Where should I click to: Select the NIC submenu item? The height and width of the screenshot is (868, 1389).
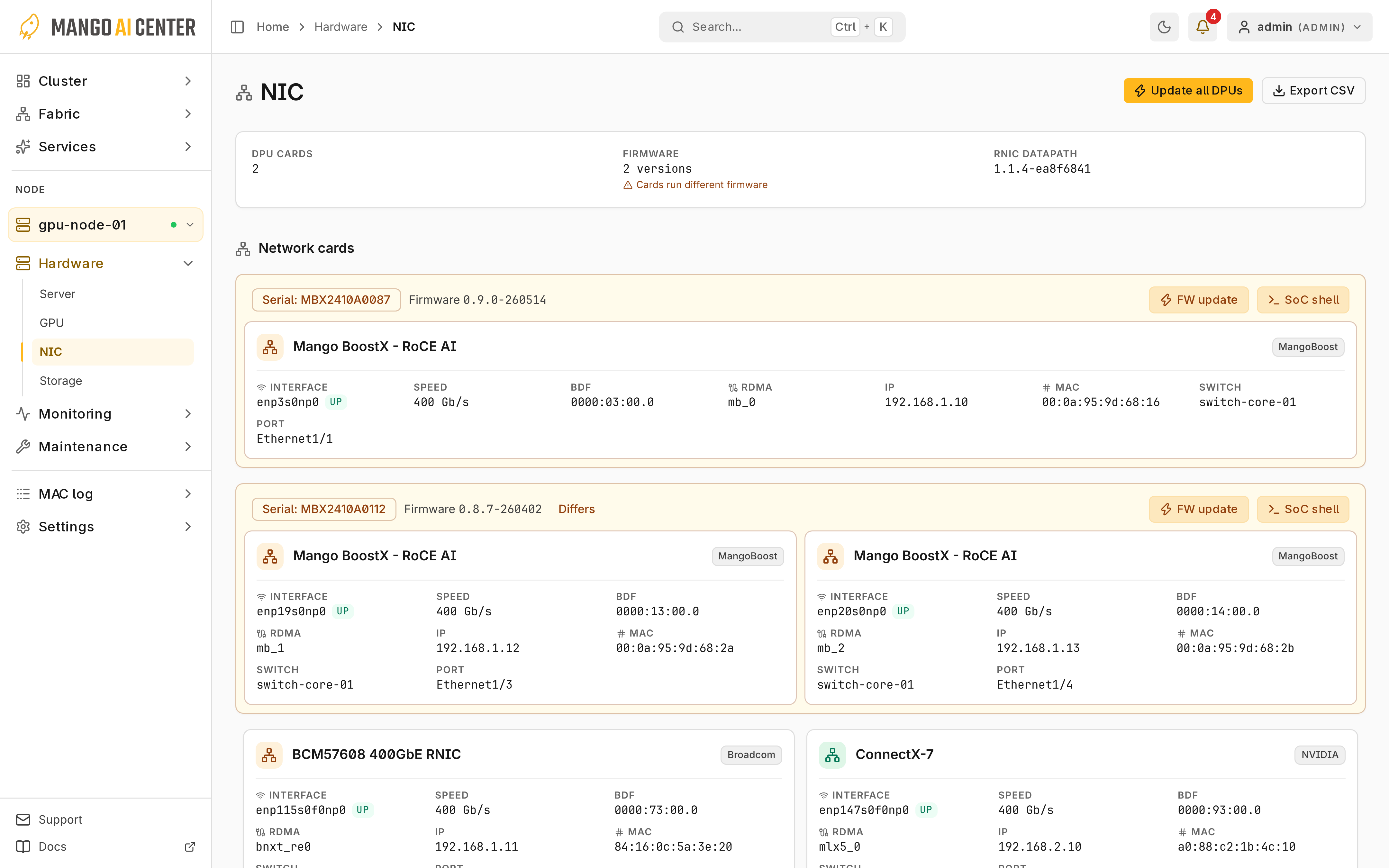point(113,351)
